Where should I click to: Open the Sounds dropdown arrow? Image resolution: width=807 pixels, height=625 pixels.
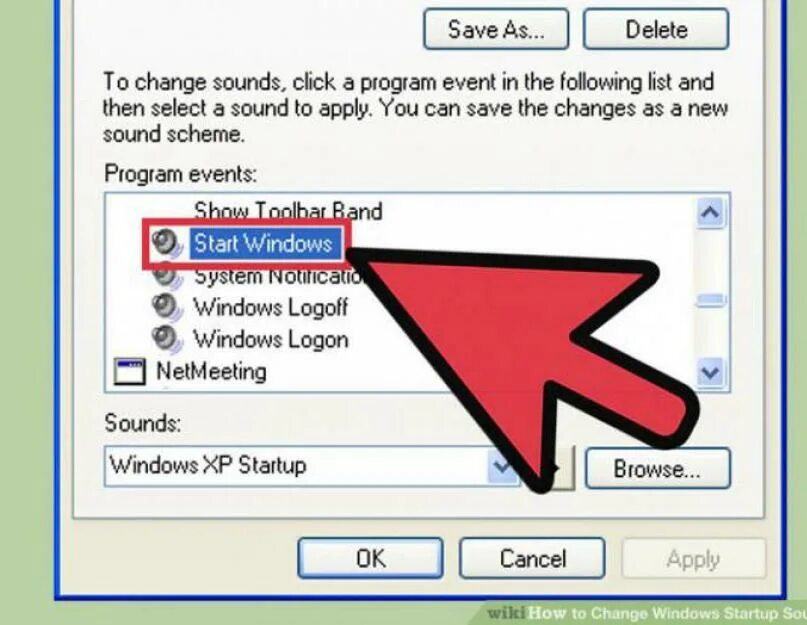coord(502,466)
